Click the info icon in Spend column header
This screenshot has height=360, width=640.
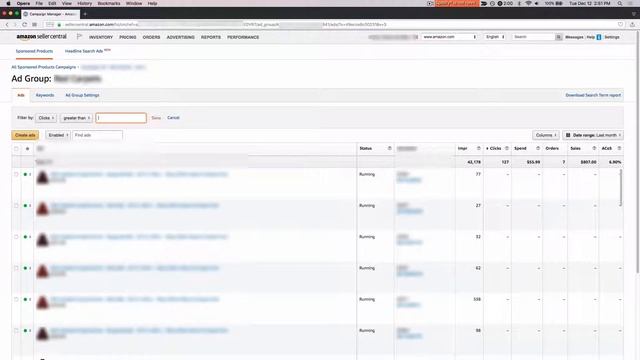pos(538,148)
